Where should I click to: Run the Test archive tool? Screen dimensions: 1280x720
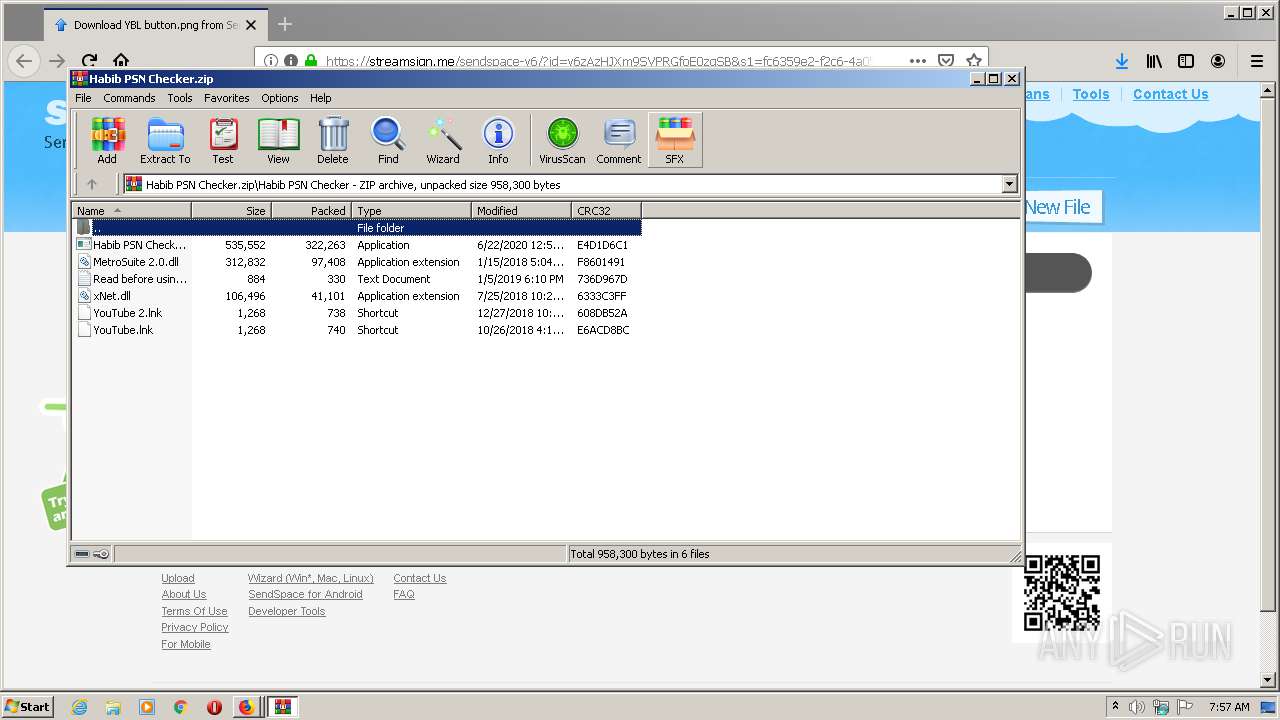pos(223,140)
